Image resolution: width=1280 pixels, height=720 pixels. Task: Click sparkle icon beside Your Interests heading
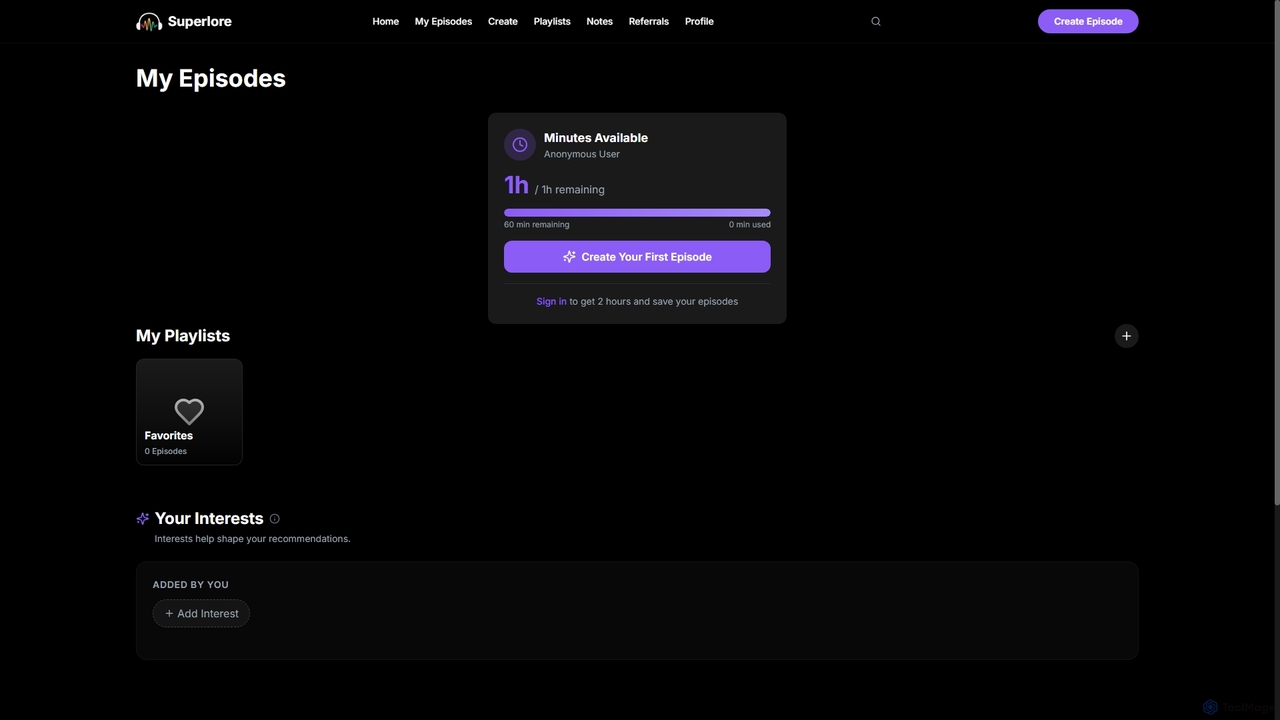tap(143, 519)
